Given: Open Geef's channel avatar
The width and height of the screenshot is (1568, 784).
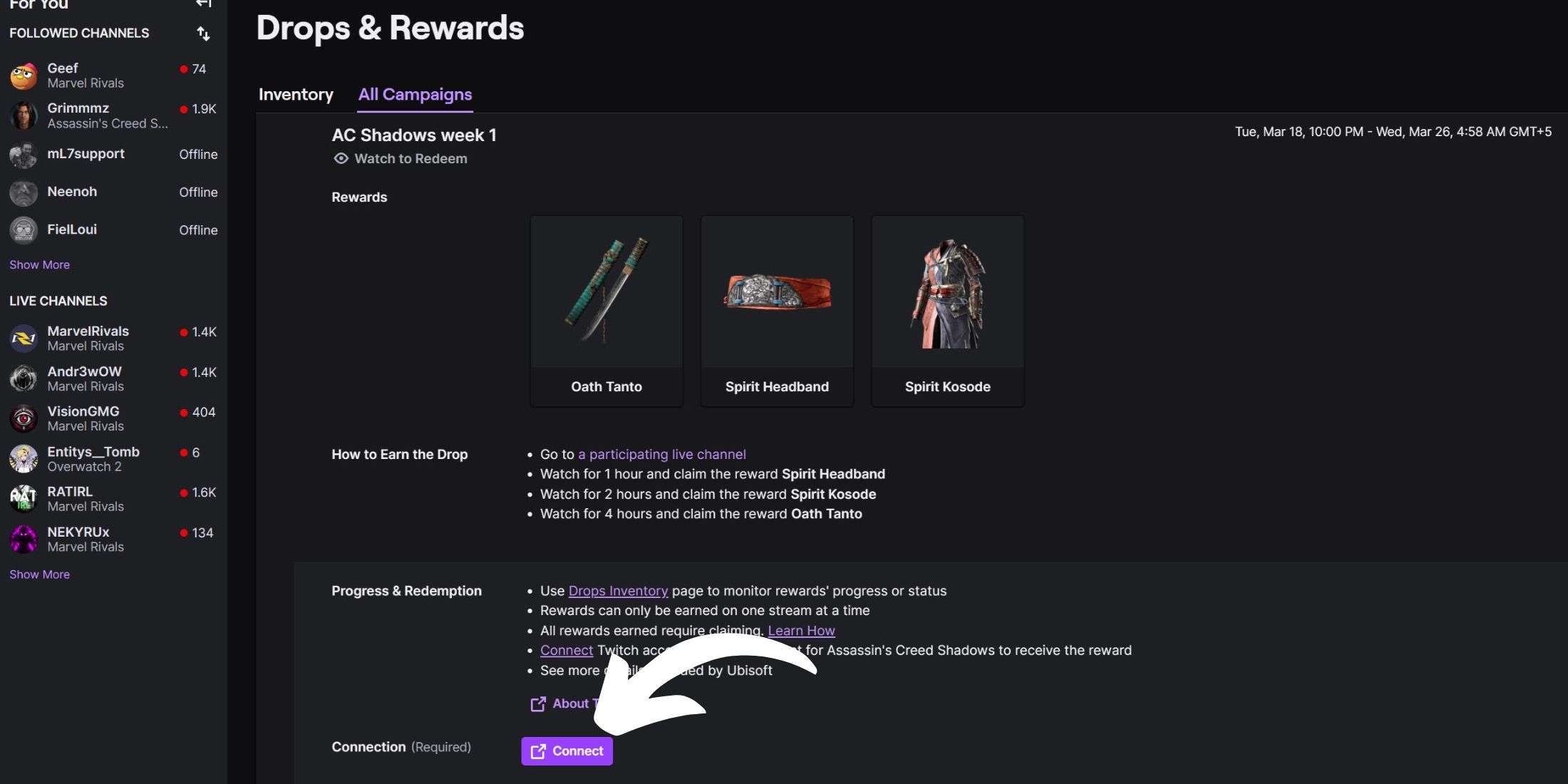Looking at the screenshot, I should tap(24, 76).
